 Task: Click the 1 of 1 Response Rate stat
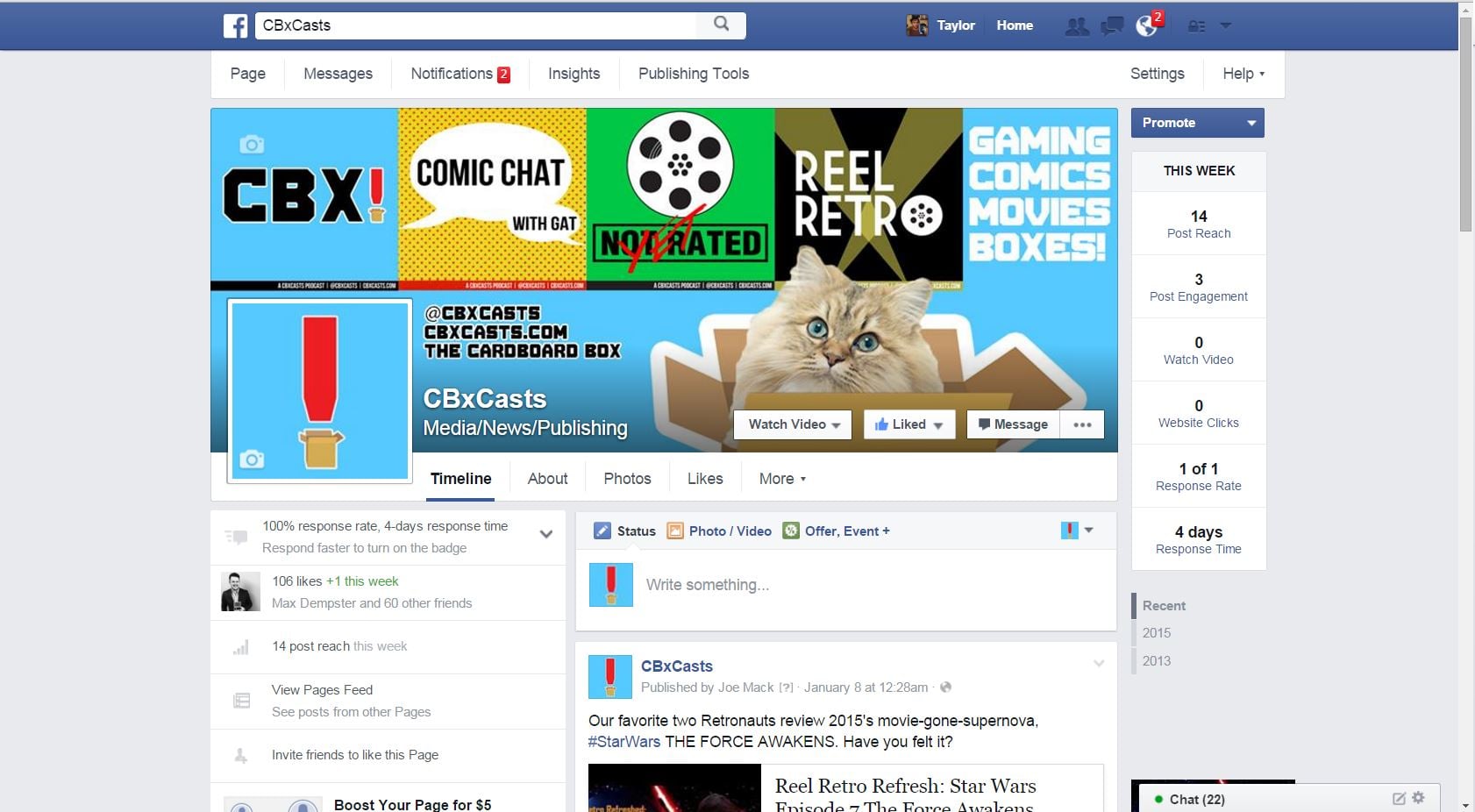coord(1199,476)
